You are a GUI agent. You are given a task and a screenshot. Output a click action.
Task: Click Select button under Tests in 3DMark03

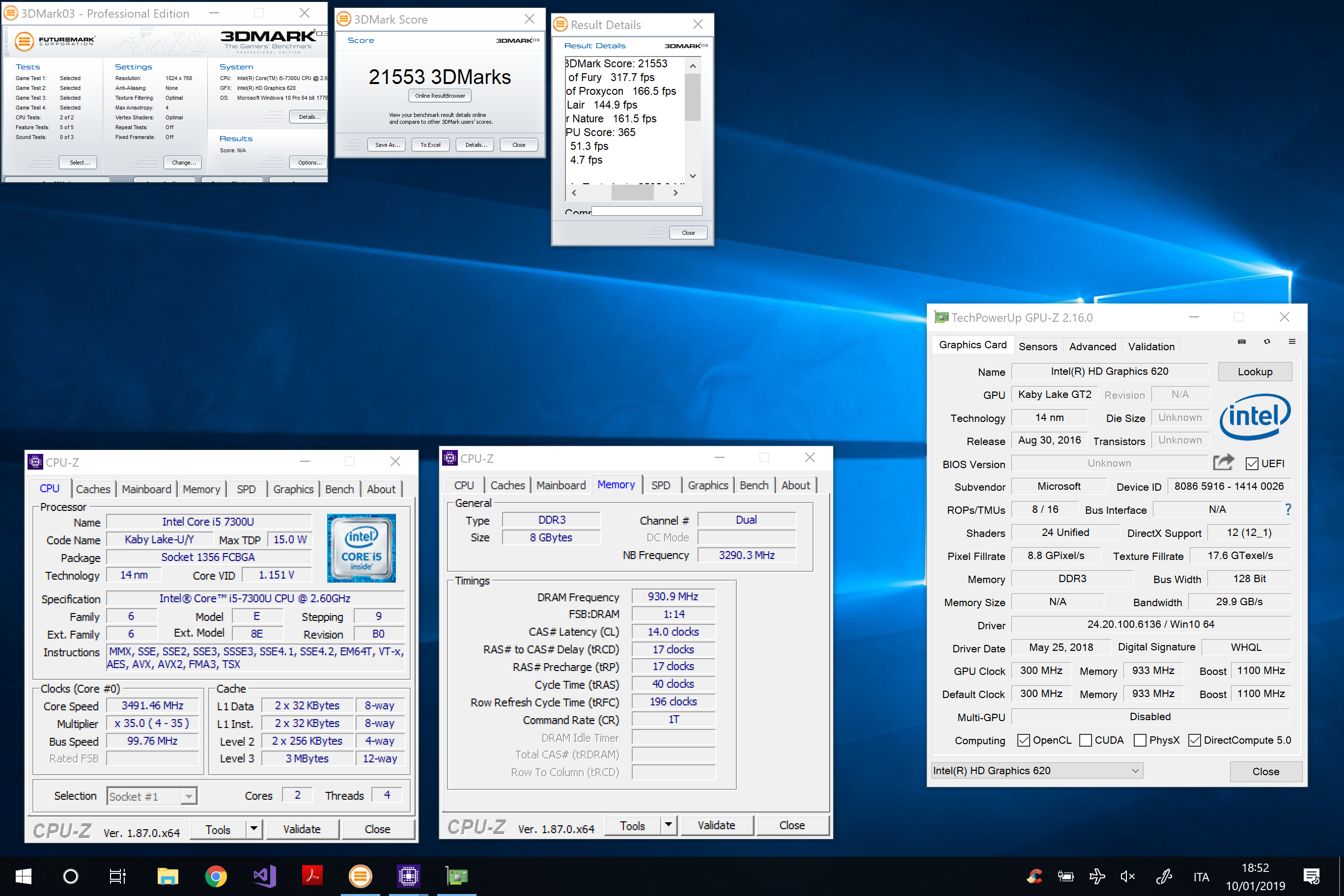pos(78,162)
